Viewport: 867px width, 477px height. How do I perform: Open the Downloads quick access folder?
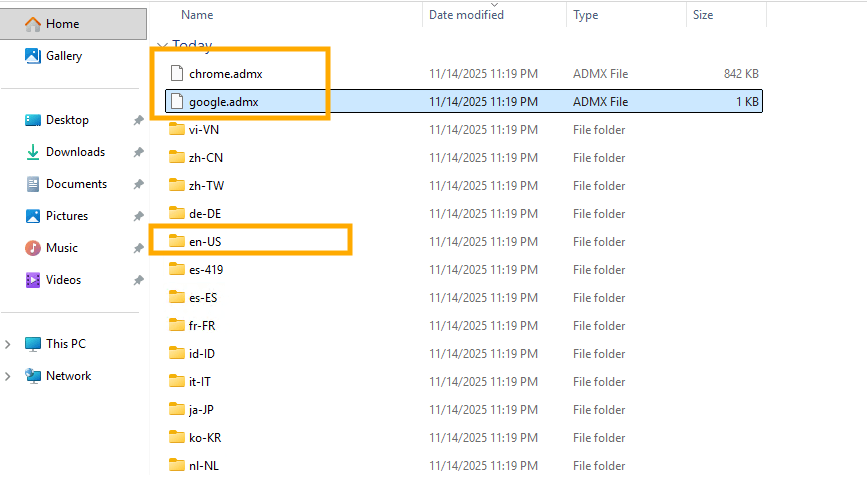[75, 152]
